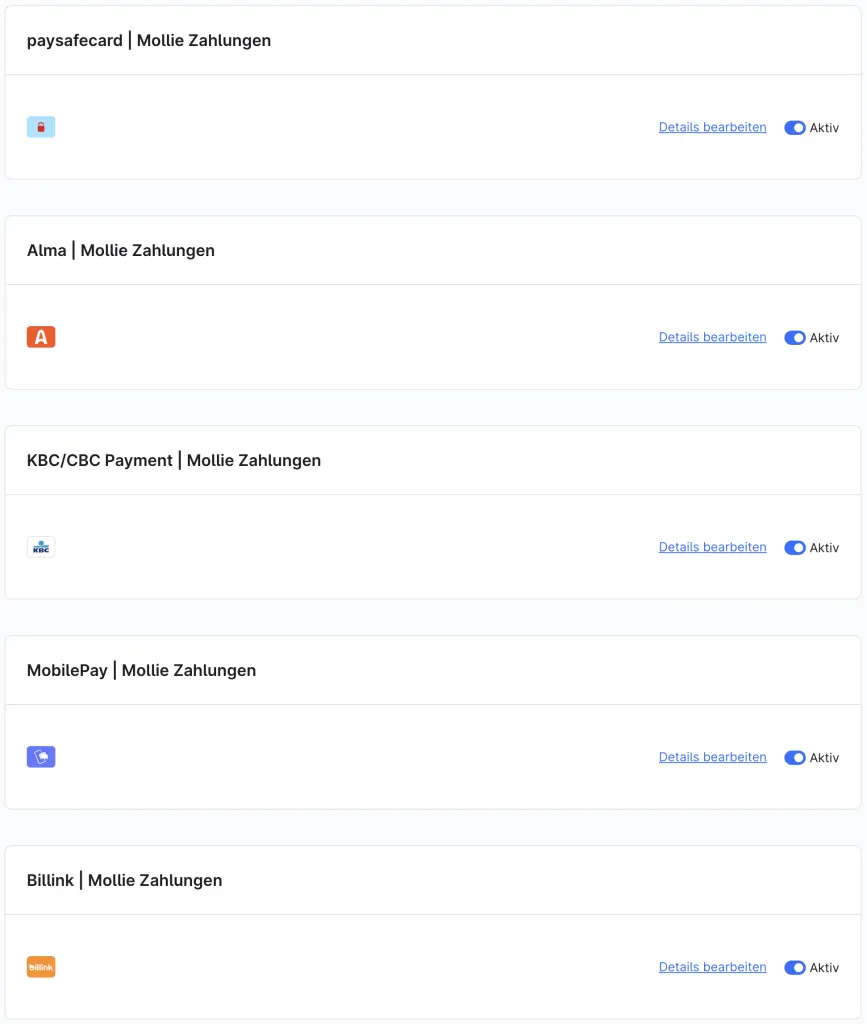Open Details bearbeiten for KBC/CBC Payment
867x1024 pixels.
712,547
